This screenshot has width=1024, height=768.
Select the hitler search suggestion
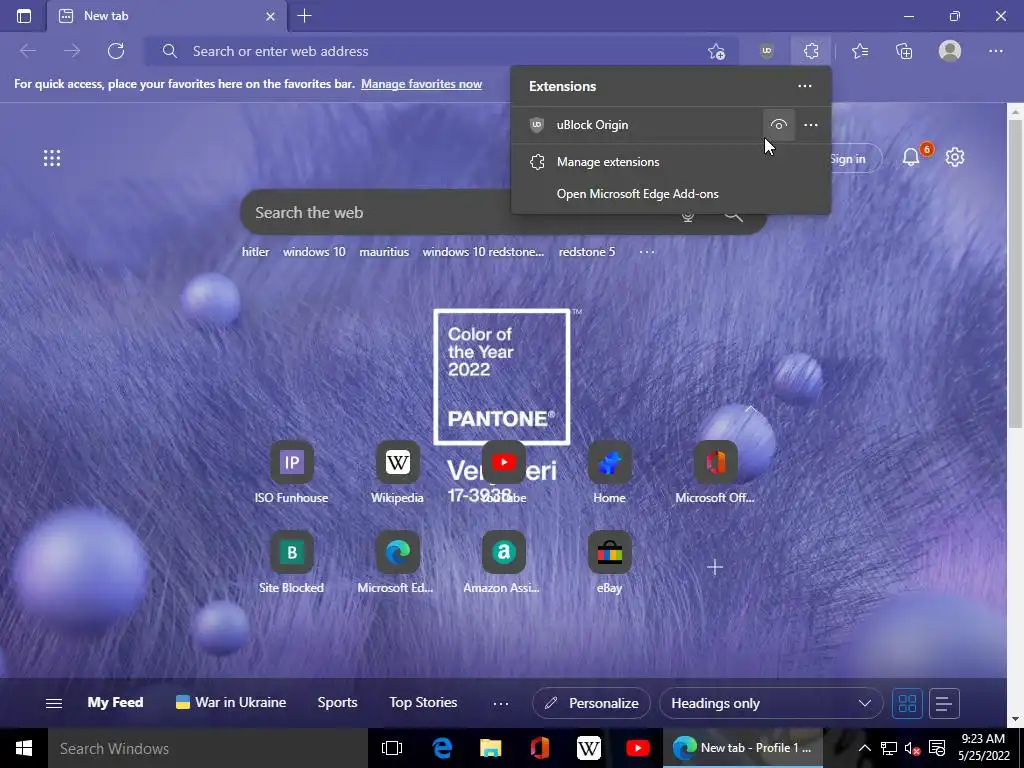(x=255, y=252)
